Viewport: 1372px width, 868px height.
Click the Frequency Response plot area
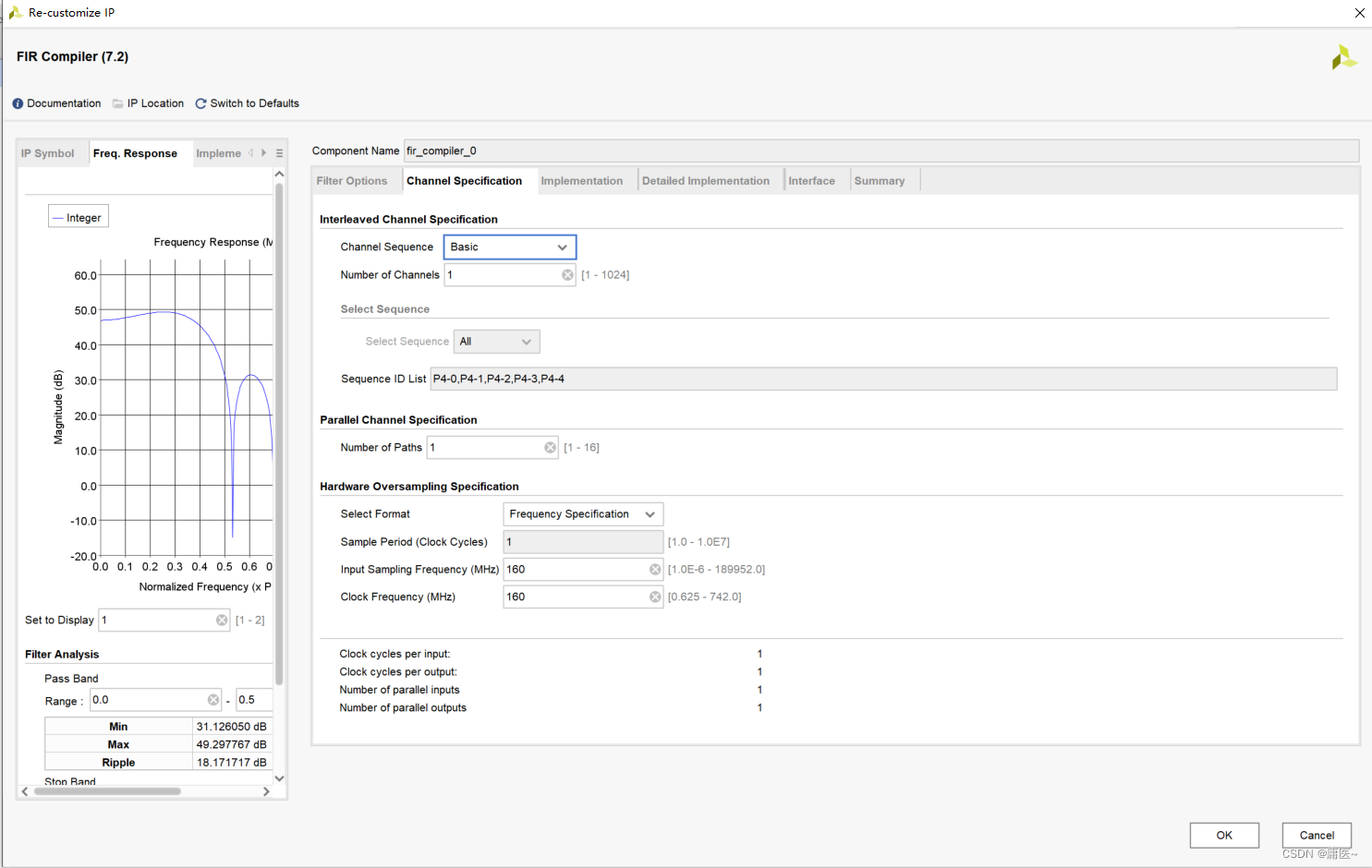pos(186,408)
